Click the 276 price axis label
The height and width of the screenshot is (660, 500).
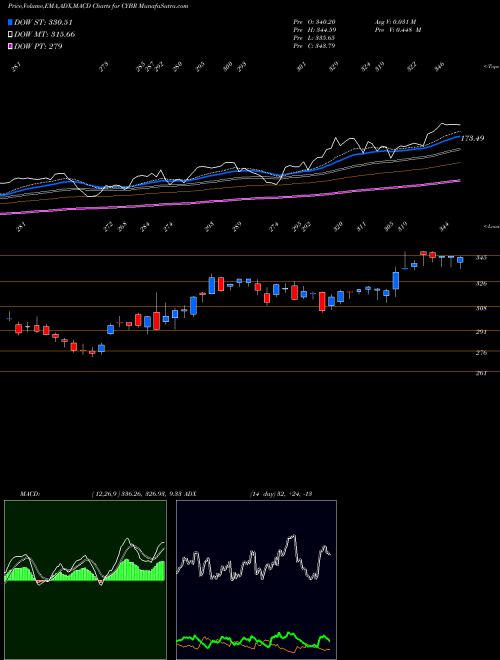point(481,352)
